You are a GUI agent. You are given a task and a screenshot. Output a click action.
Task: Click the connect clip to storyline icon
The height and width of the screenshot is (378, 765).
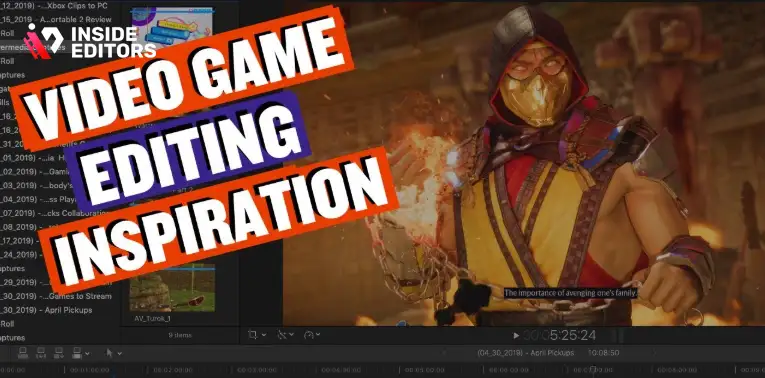click(22, 353)
